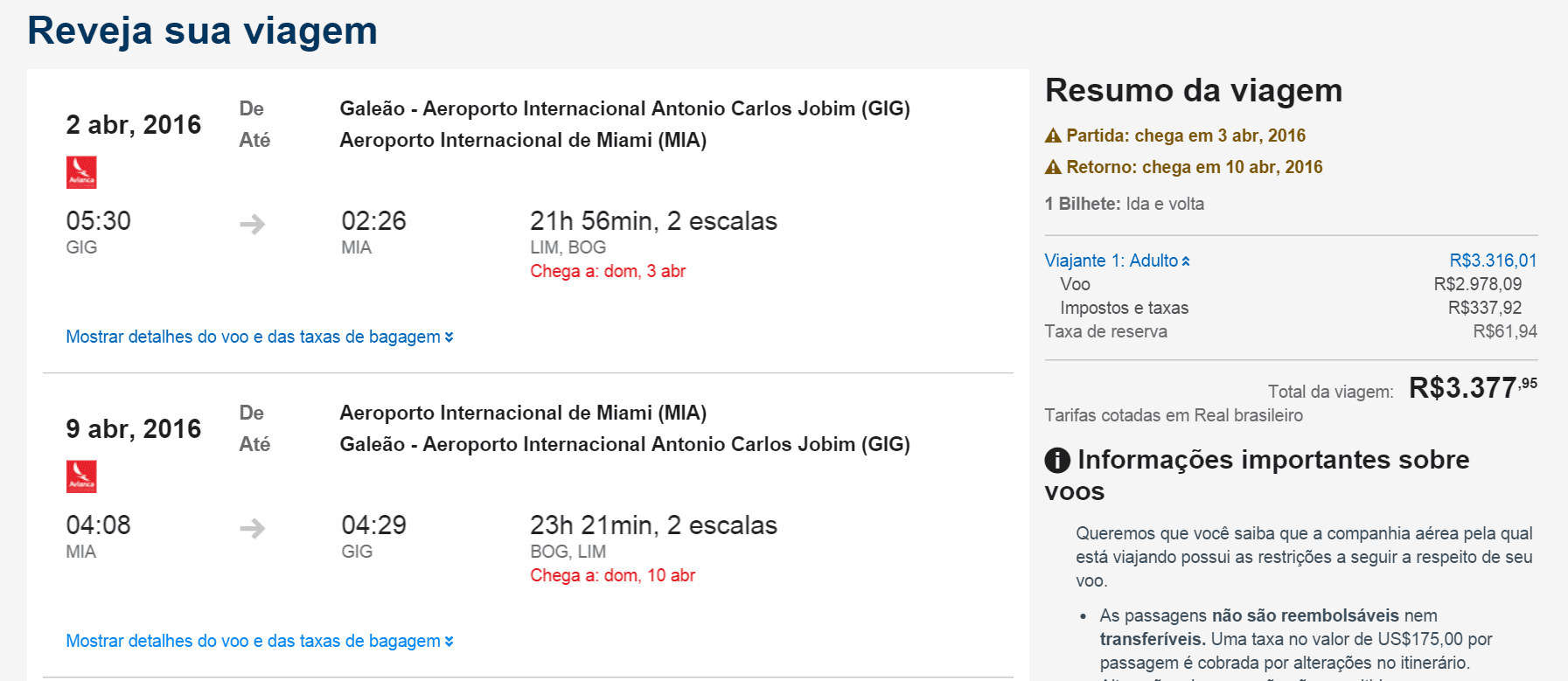Image resolution: width=1568 pixels, height=681 pixels.
Task: Click the 9 abr, 2016 return date
Action: tap(134, 429)
